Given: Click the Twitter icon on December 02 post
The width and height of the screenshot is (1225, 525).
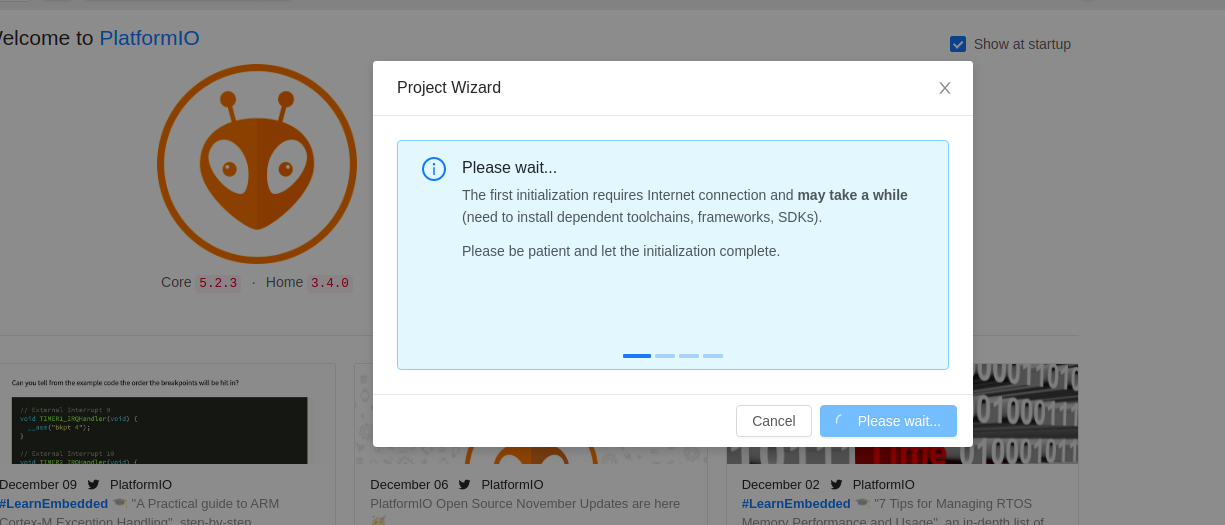Looking at the screenshot, I should [835, 485].
